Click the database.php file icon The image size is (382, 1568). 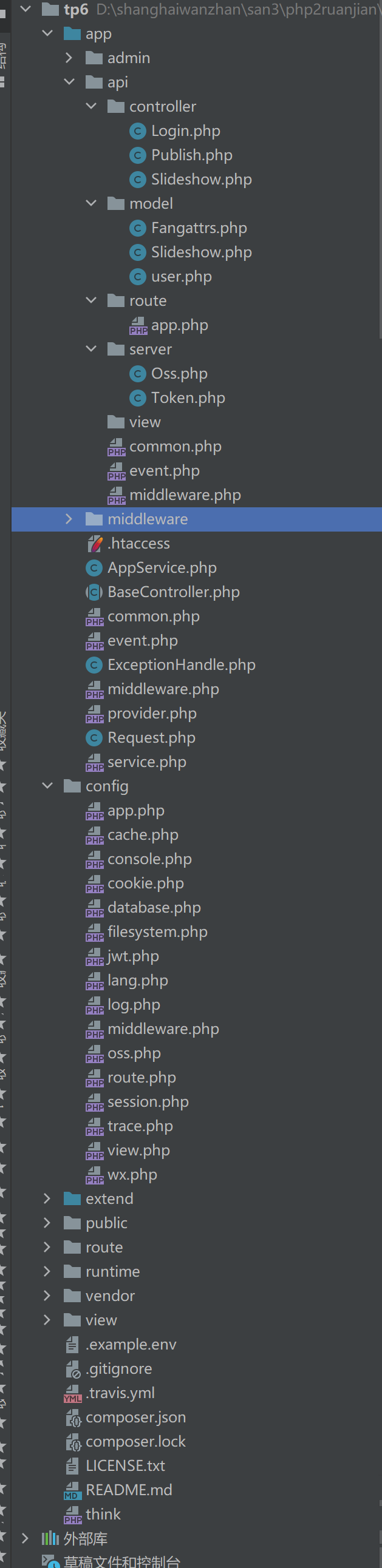click(x=94, y=908)
